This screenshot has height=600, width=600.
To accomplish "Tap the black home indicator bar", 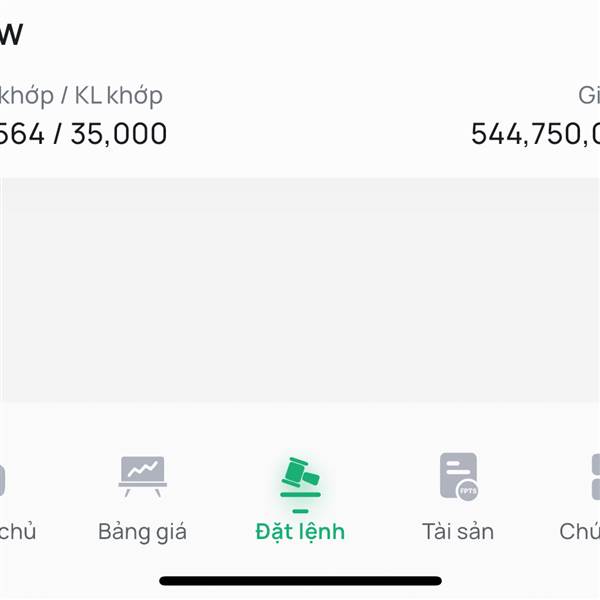I will click(300, 581).
